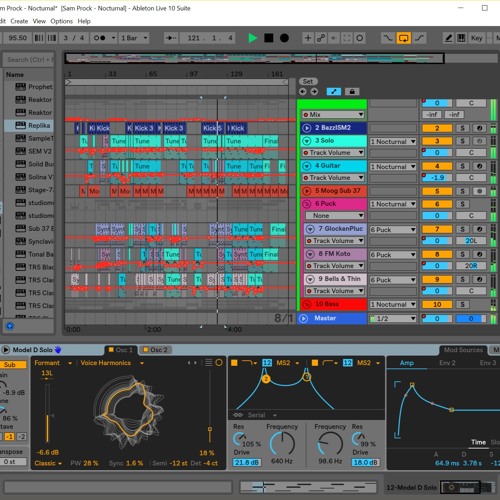This screenshot has height=500, width=500.
Task: Open the Options menu
Action: pyautogui.click(x=62, y=21)
